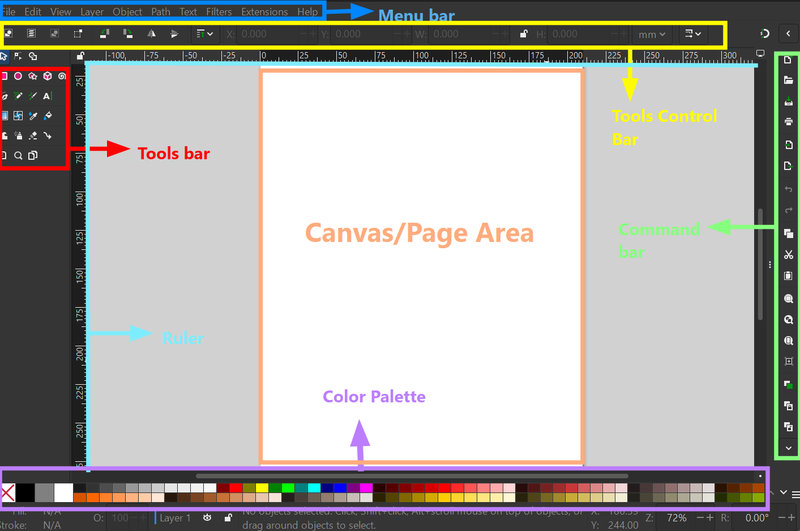The width and height of the screenshot is (800, 531).
Task: Open the Filters menu
Action: point(219,11)
